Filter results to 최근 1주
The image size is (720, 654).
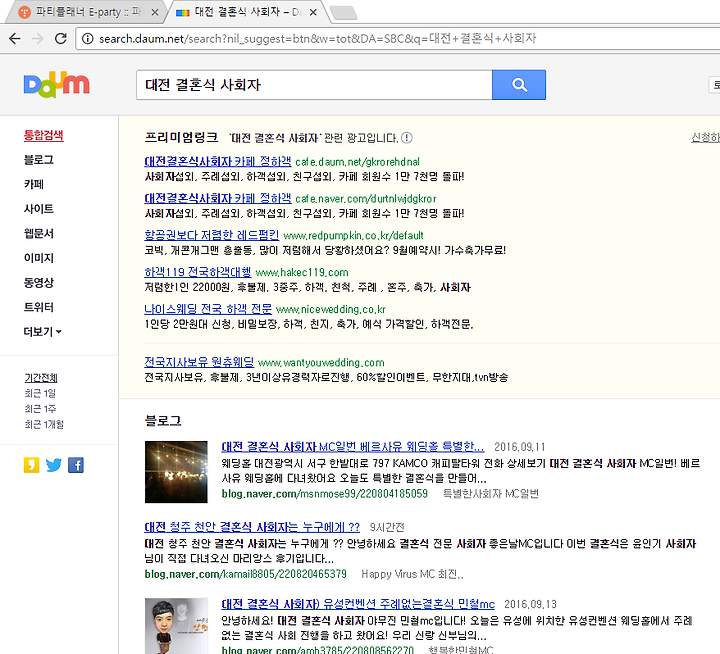(x=40, y=409)
